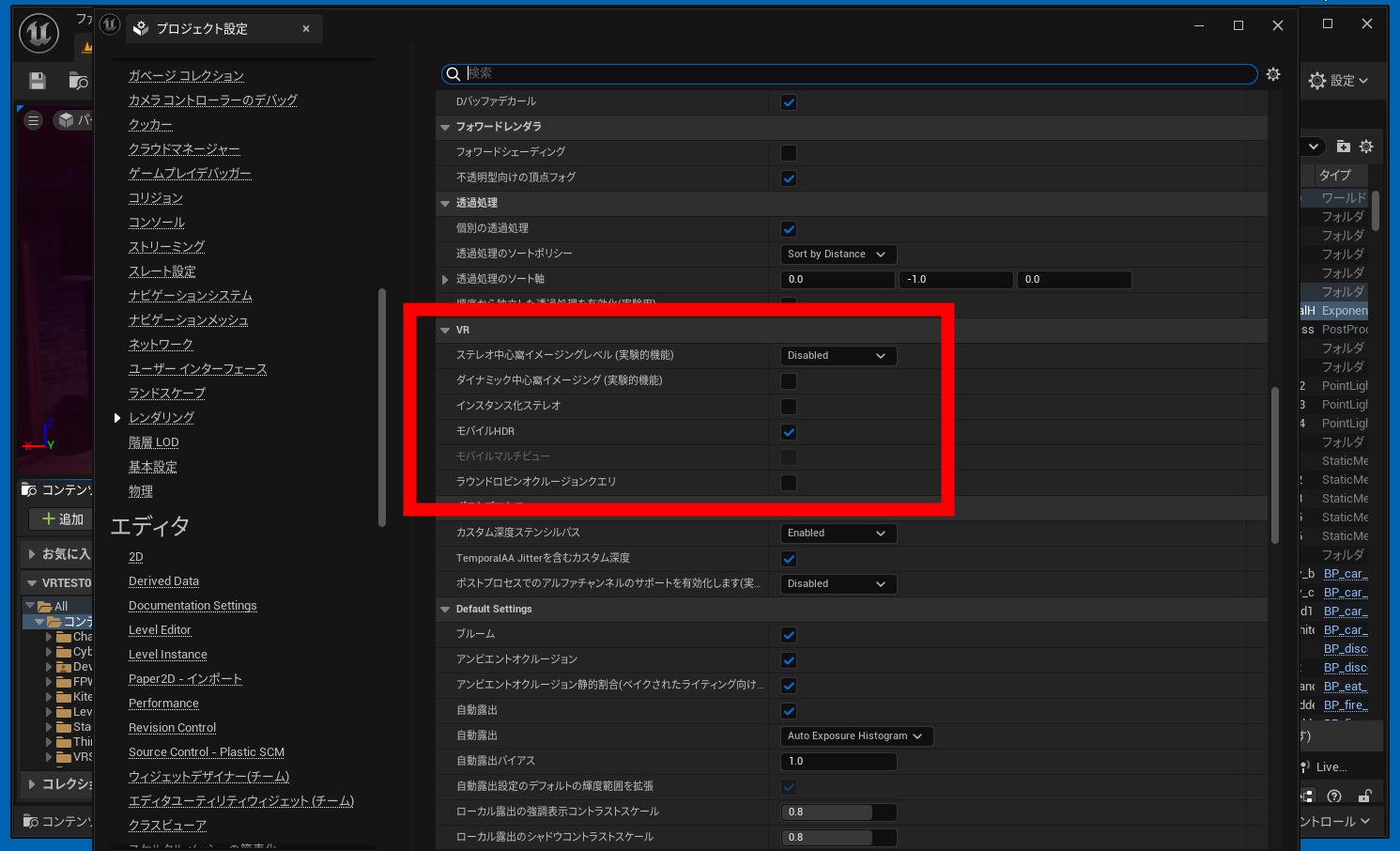Viewport: 1400px width, 851px height.
Task: Collapse the VR section header
Action: [445, 331]
